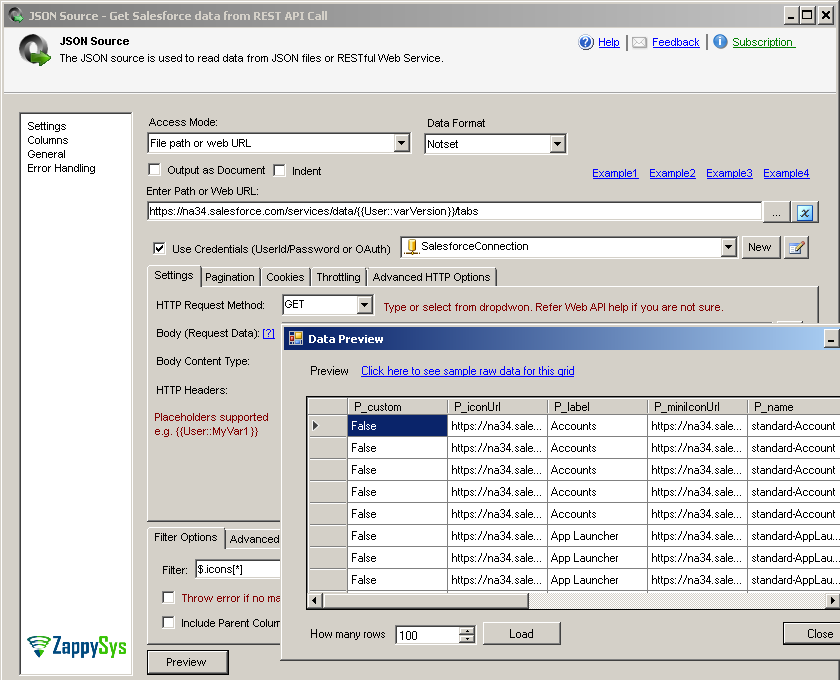Image resolution: width=840 pixels, height=680 pixels.
Task: Click the JSON Source component icon in the header
Action: pyautogui.click(x=34, y=50)
